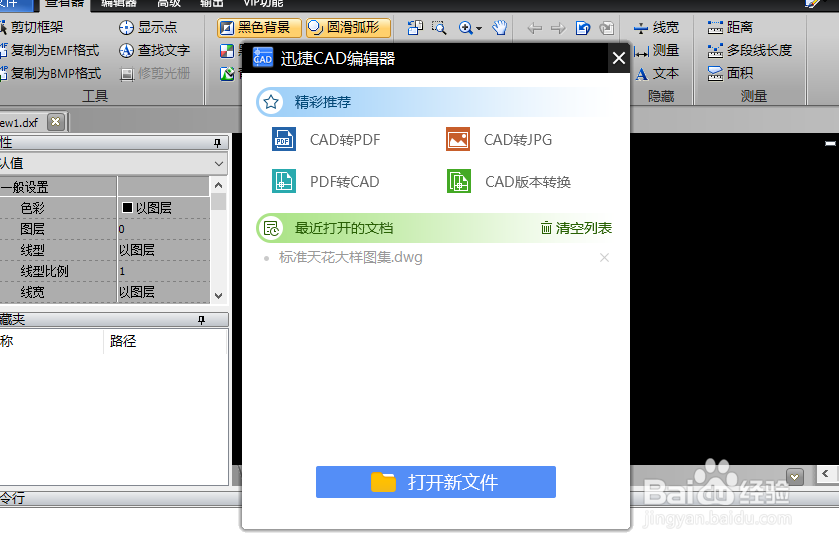Choose CAD转JPG conversion
Screen dimensions: 839x547
(499, 140)
